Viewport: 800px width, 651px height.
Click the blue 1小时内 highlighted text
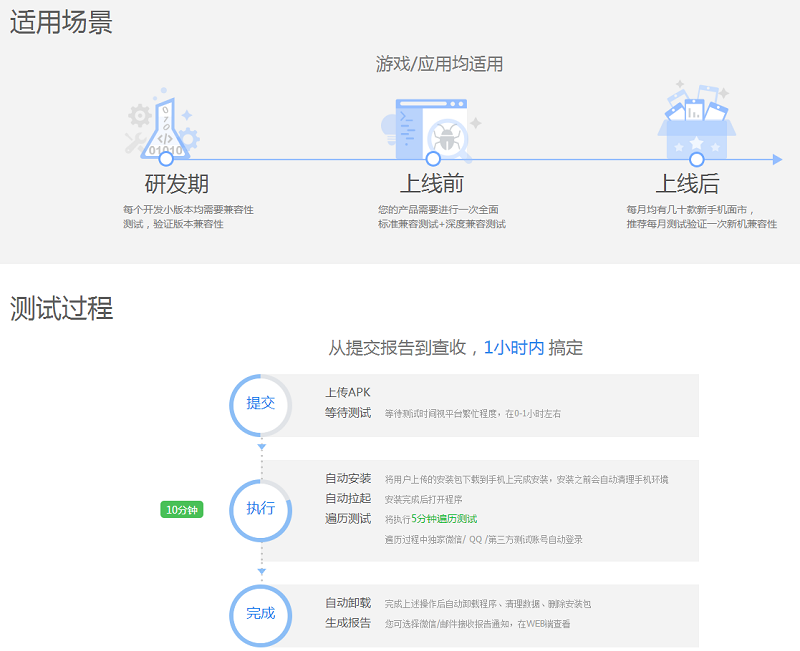[514, 348]
